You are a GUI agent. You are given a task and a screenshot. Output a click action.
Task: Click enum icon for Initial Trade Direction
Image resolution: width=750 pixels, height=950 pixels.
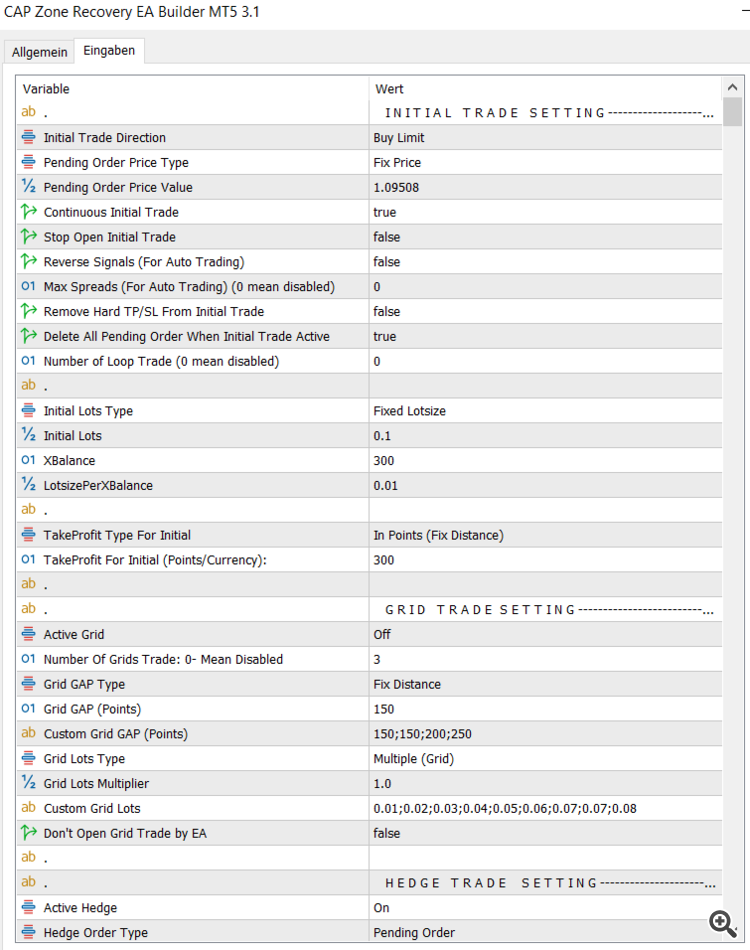pos(28,137)
